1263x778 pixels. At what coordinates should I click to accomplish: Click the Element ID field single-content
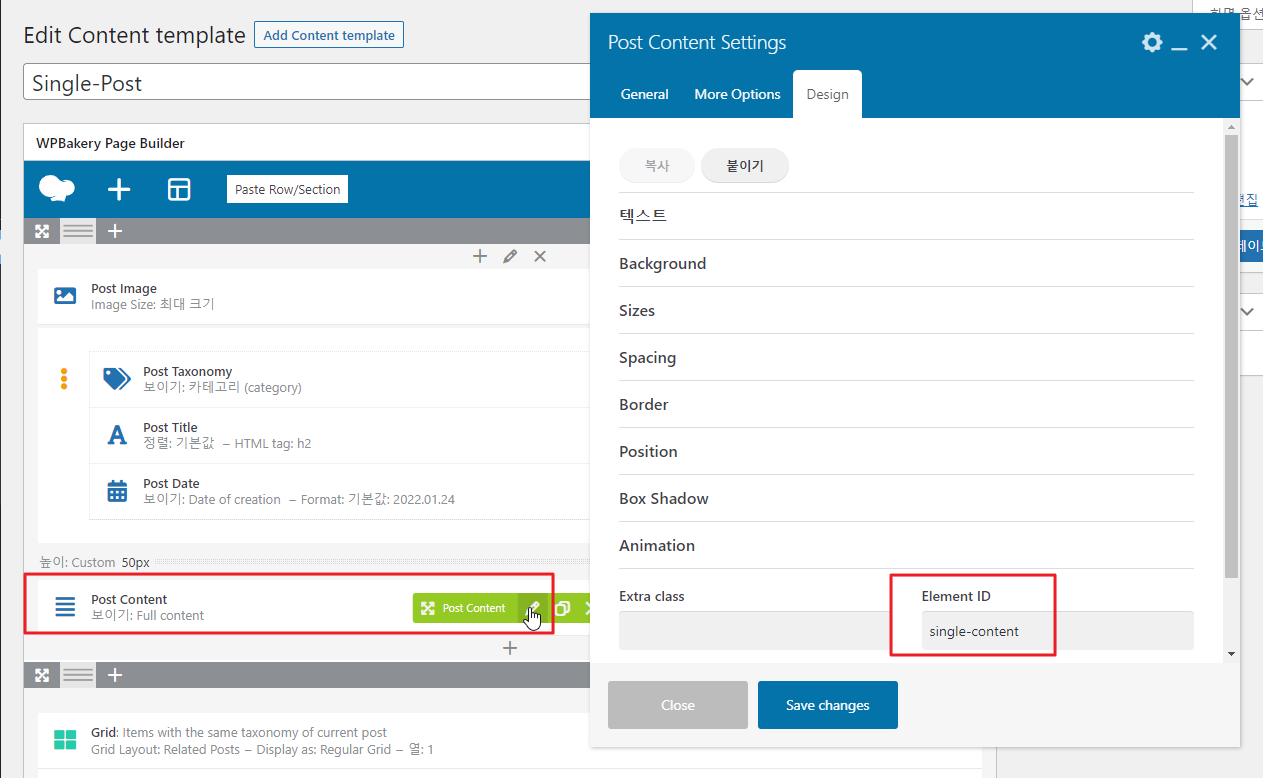point(1057,631)
